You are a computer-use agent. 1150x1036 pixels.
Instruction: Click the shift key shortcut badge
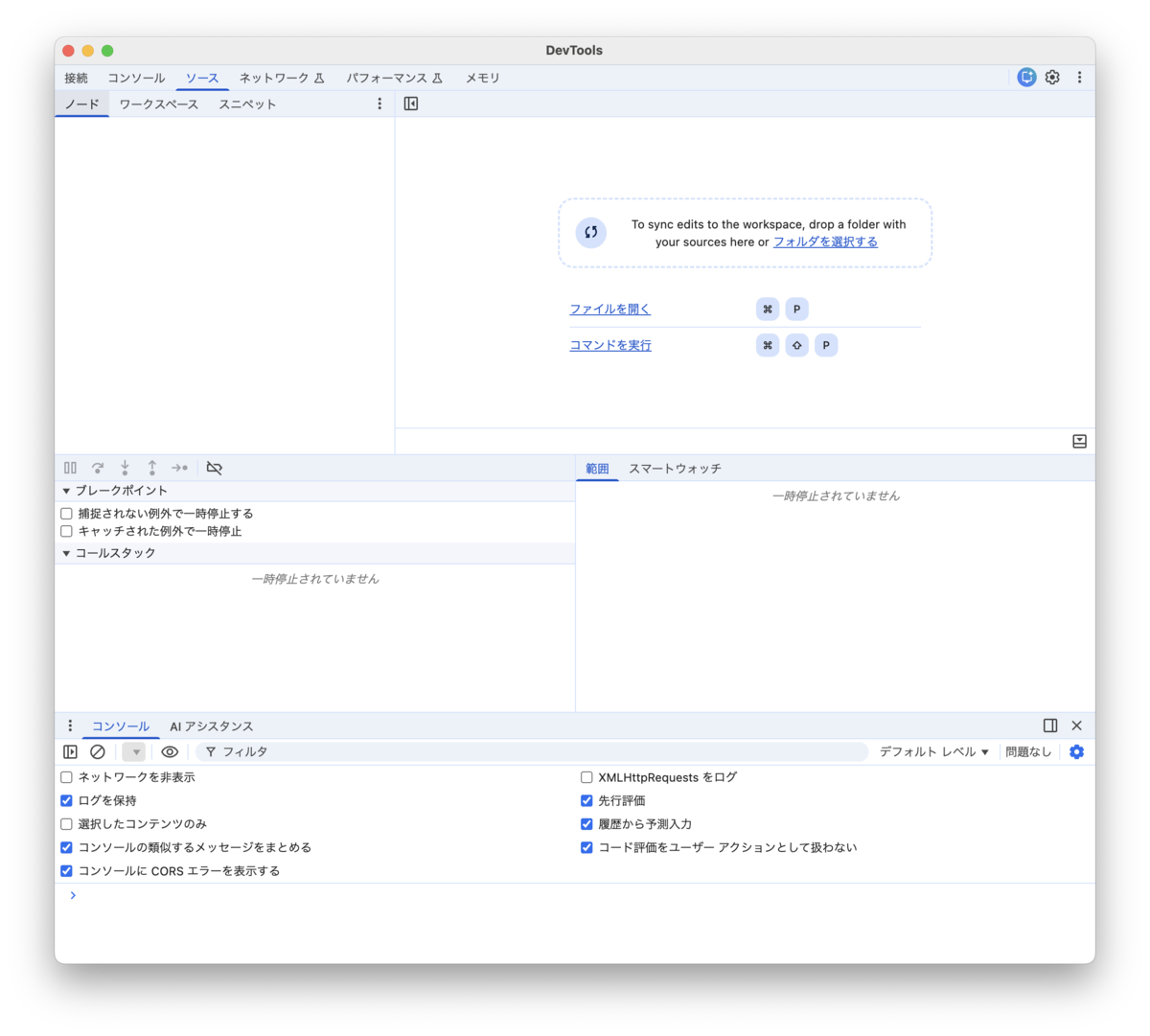[796, 345]
